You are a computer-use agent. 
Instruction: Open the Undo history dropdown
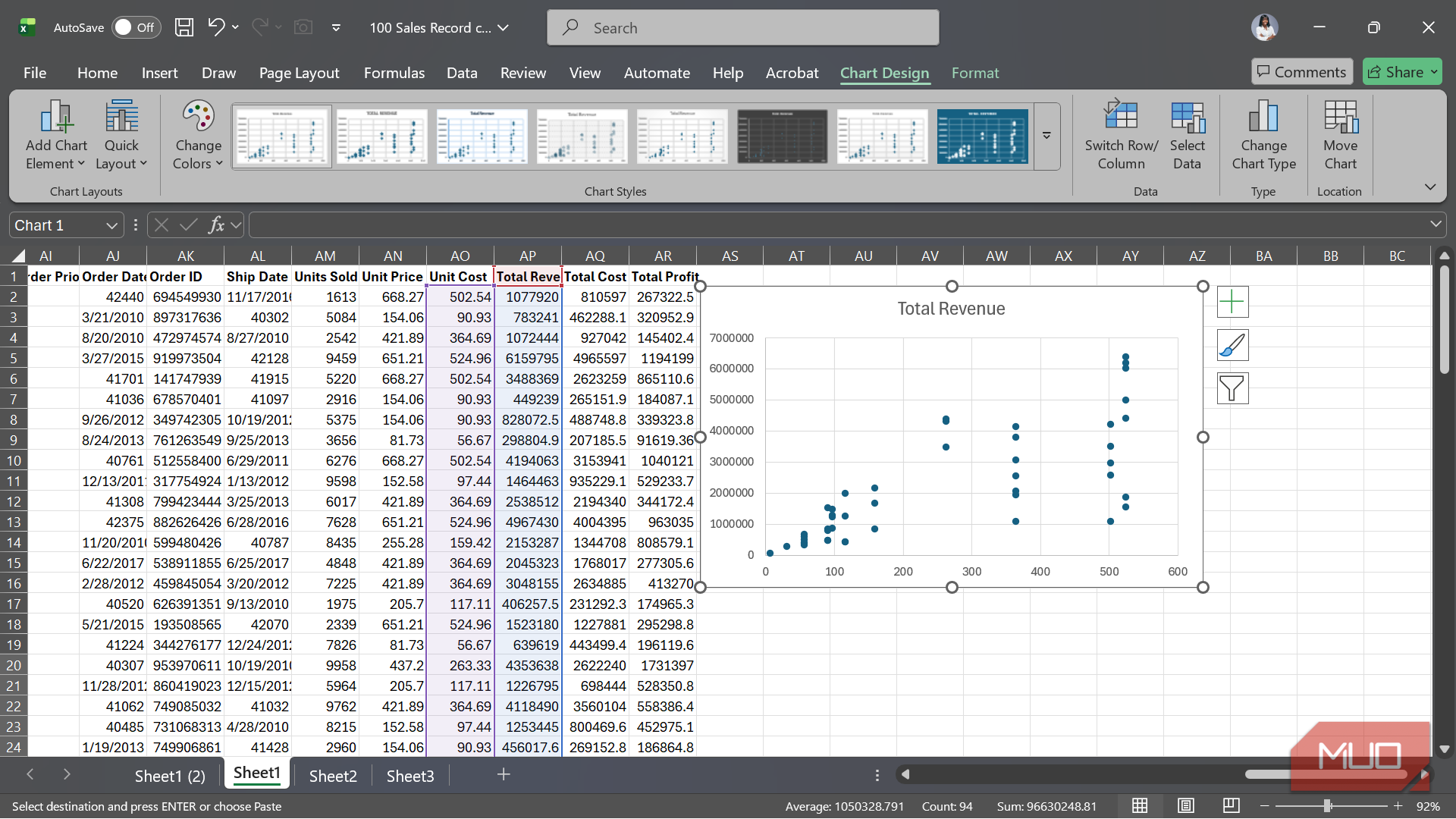pos(235,27)
